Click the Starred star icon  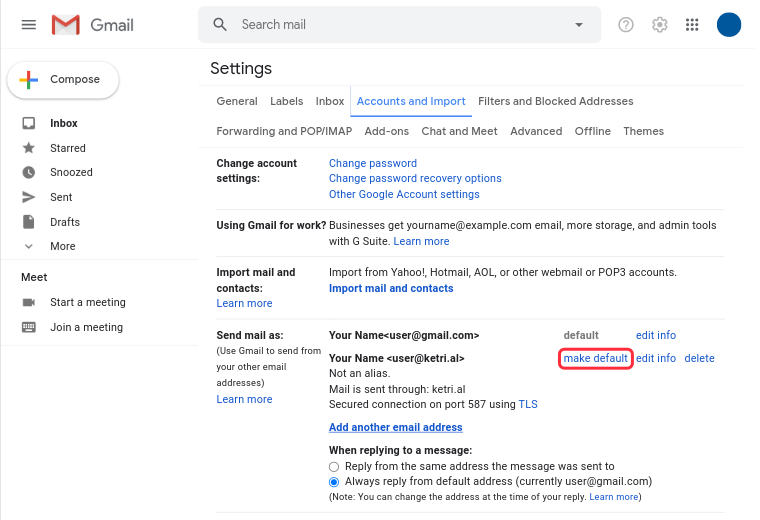(x=29, y=148)
